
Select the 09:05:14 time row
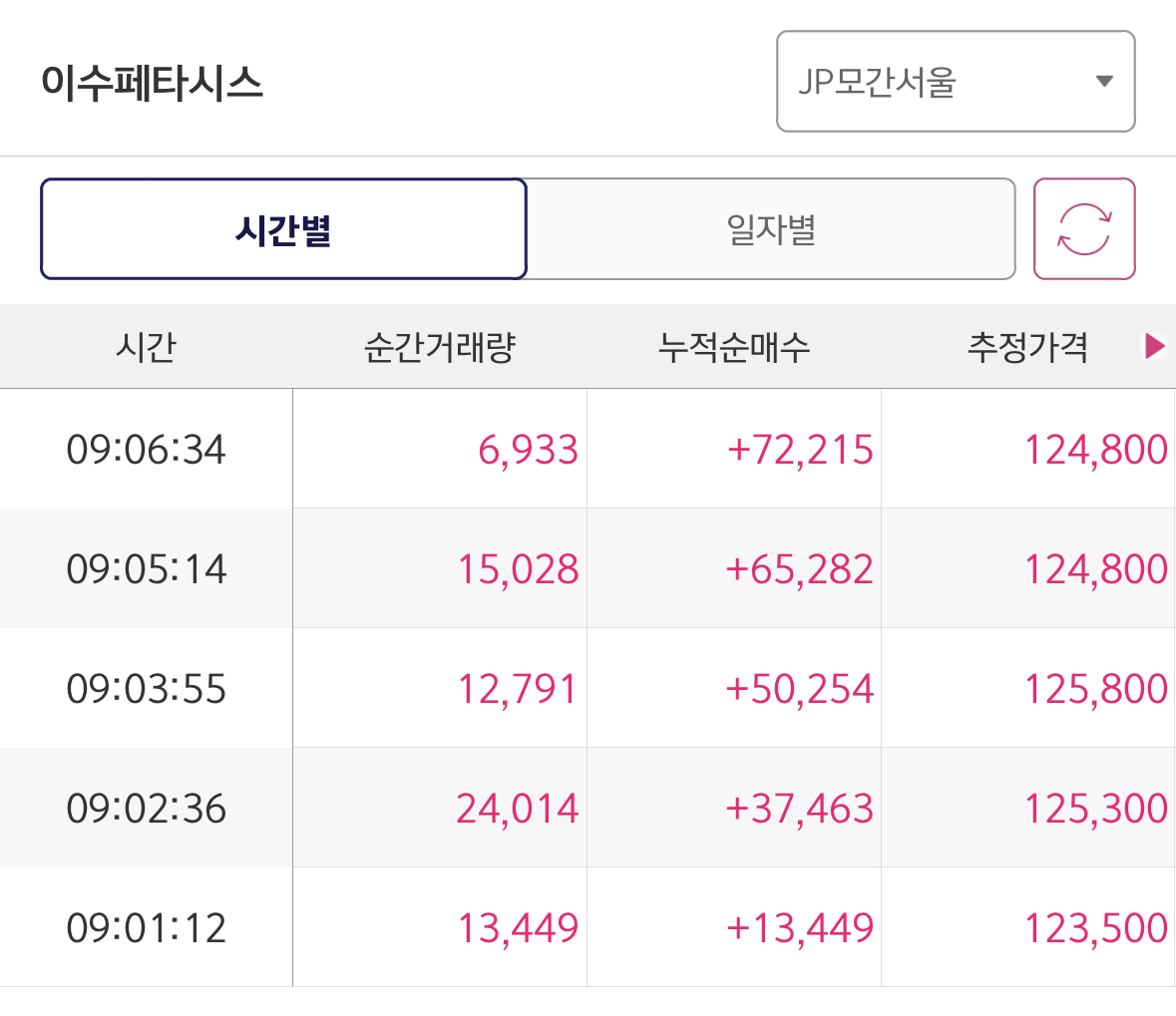click(x=146, y=569)
